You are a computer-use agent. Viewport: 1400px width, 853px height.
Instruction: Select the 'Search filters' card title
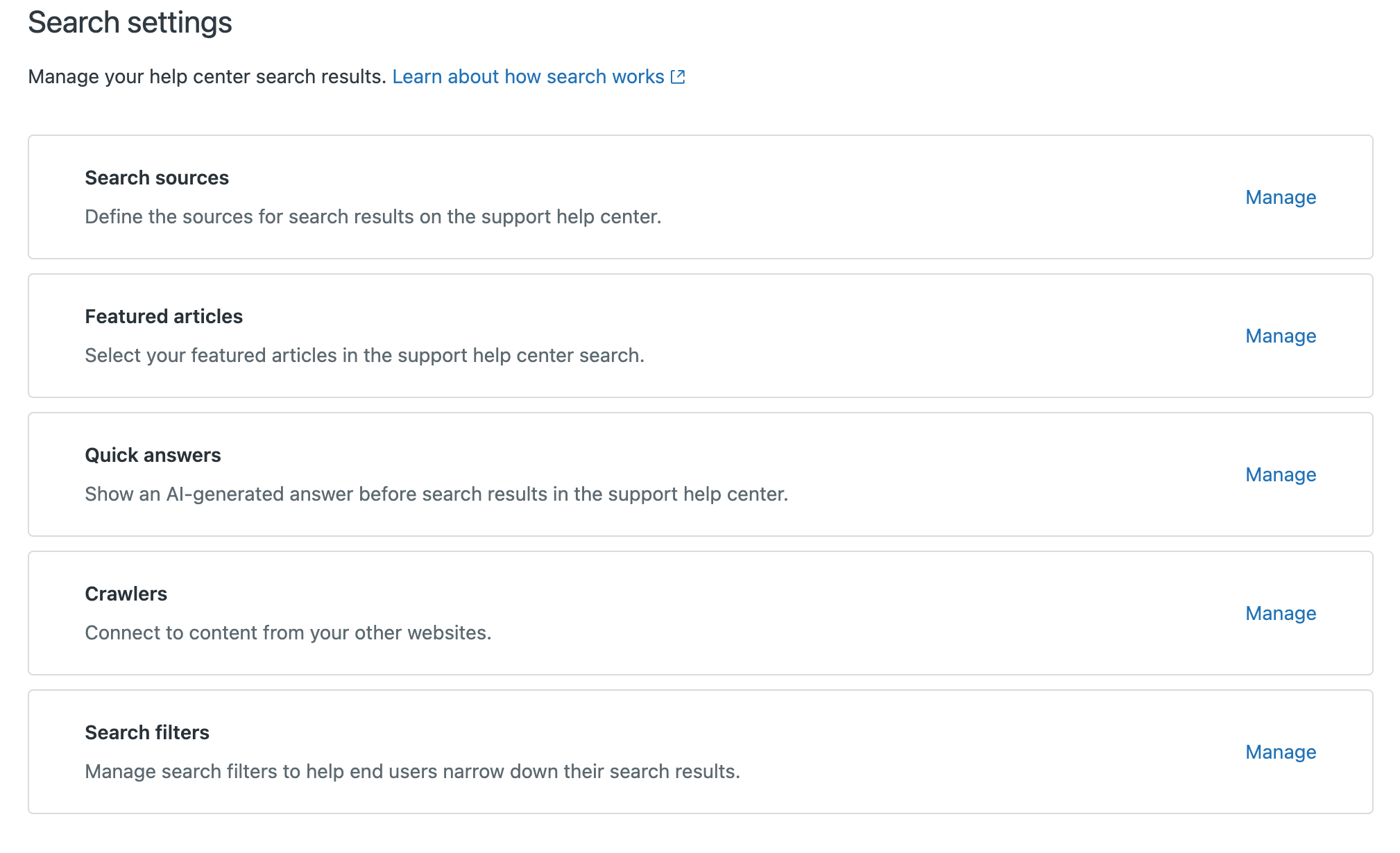[x=147, y=733]
